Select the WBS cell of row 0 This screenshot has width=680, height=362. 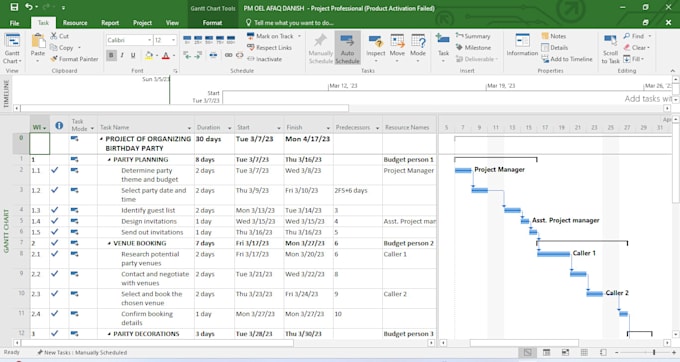(x=39, y=143)
